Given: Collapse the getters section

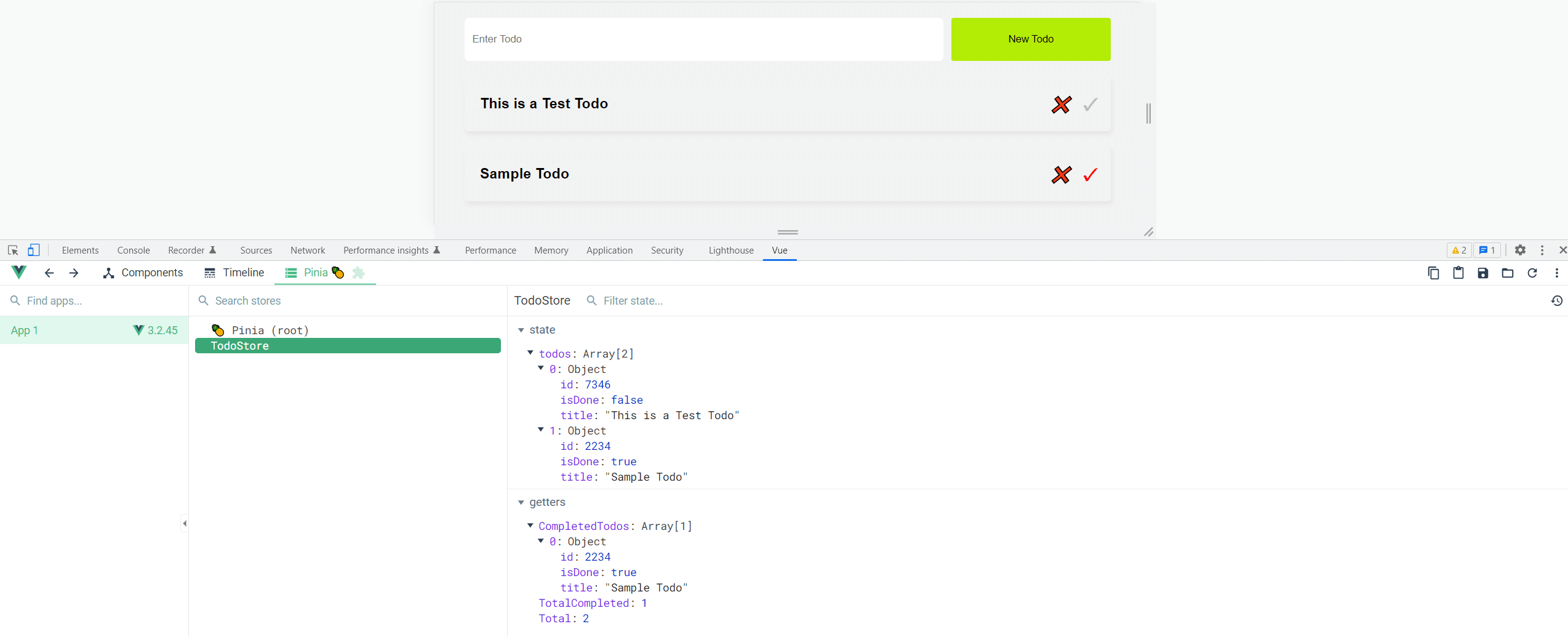Looking at the screenshot, I should click(x=521, y=502).
